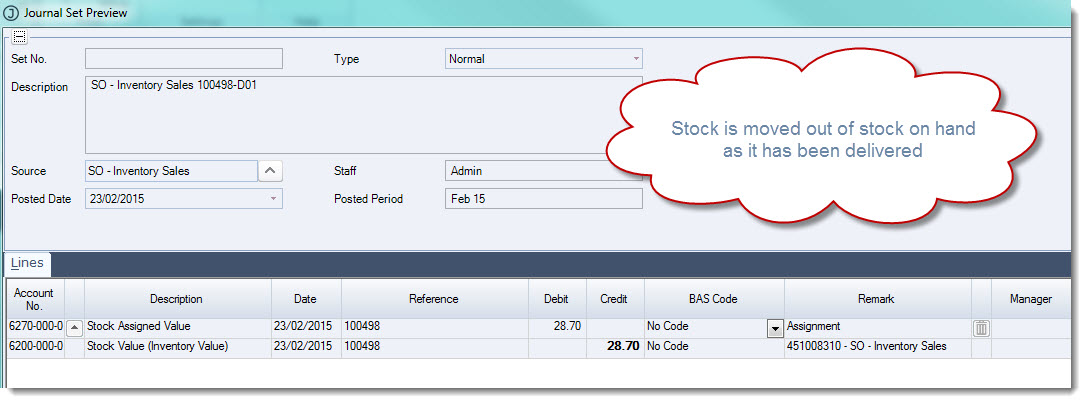The image size is (1086, 403).
Task: Click remark 451008310 - SO - Inventory Sales
Action: click(x=877, y=346)
